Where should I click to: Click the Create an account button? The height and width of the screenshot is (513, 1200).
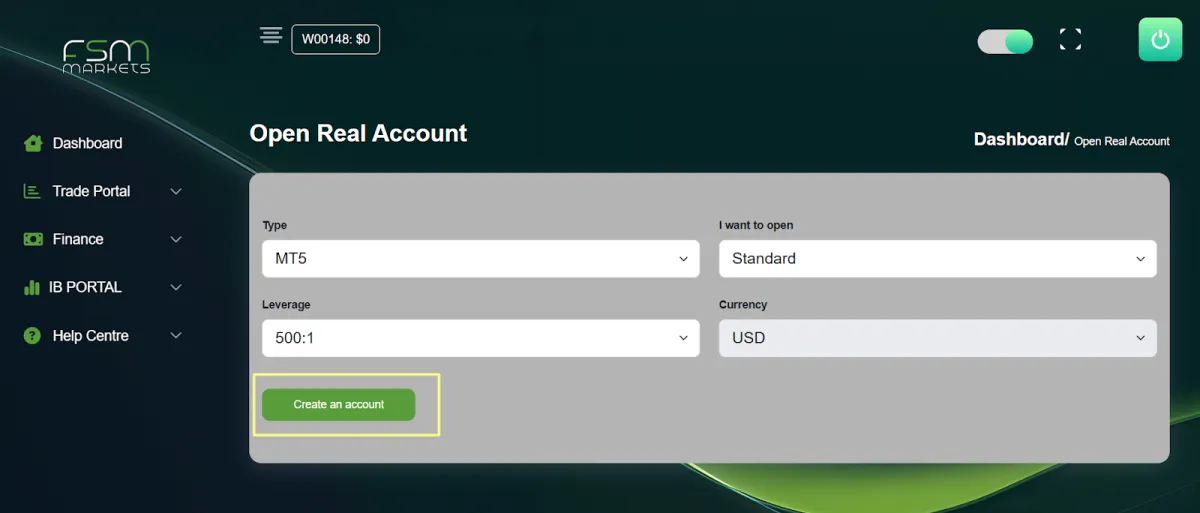pyautogui.click(x=338, y=404)
